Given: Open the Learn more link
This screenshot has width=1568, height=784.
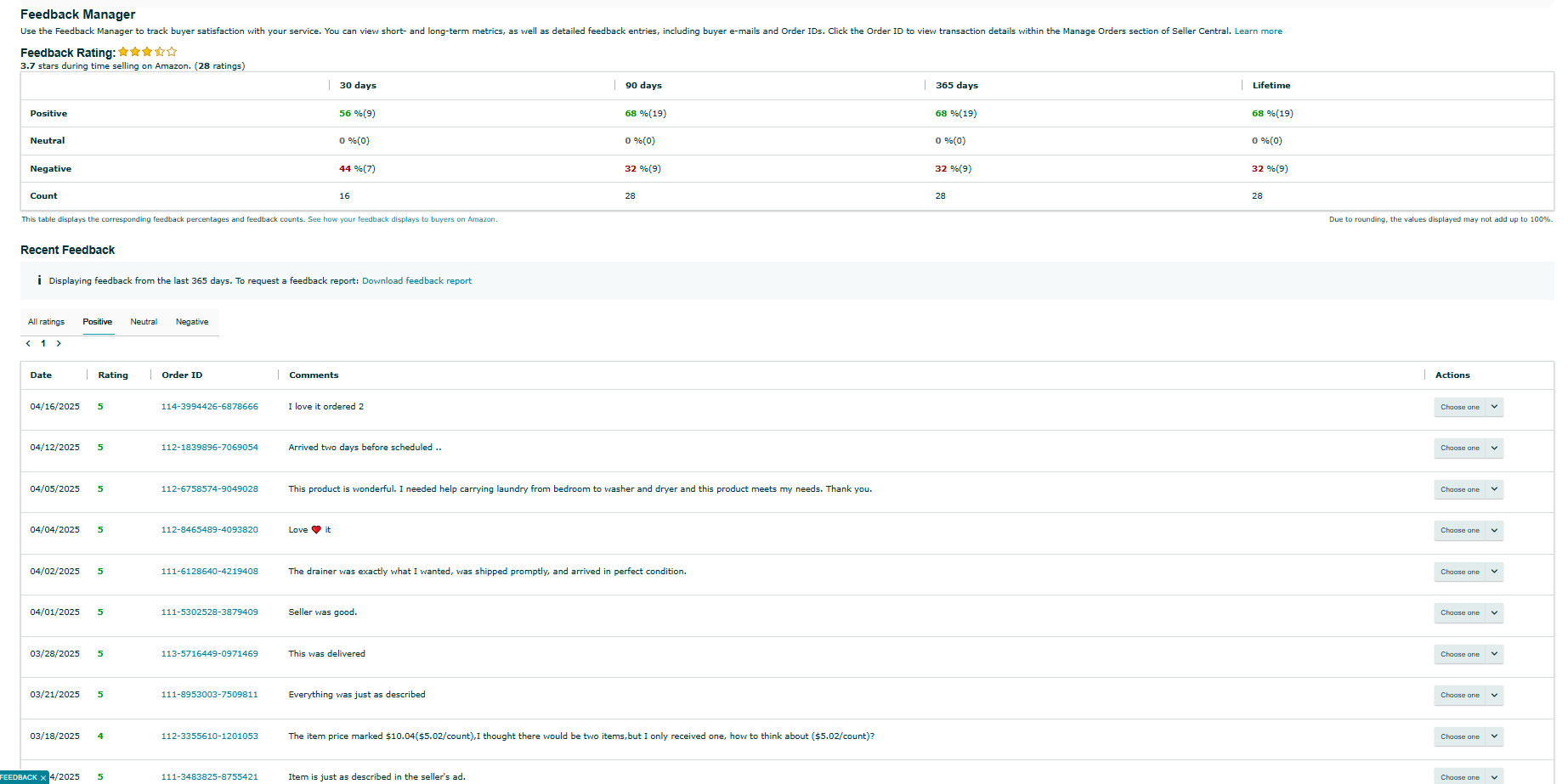Looking at the screenshot, I should 1258,31.
